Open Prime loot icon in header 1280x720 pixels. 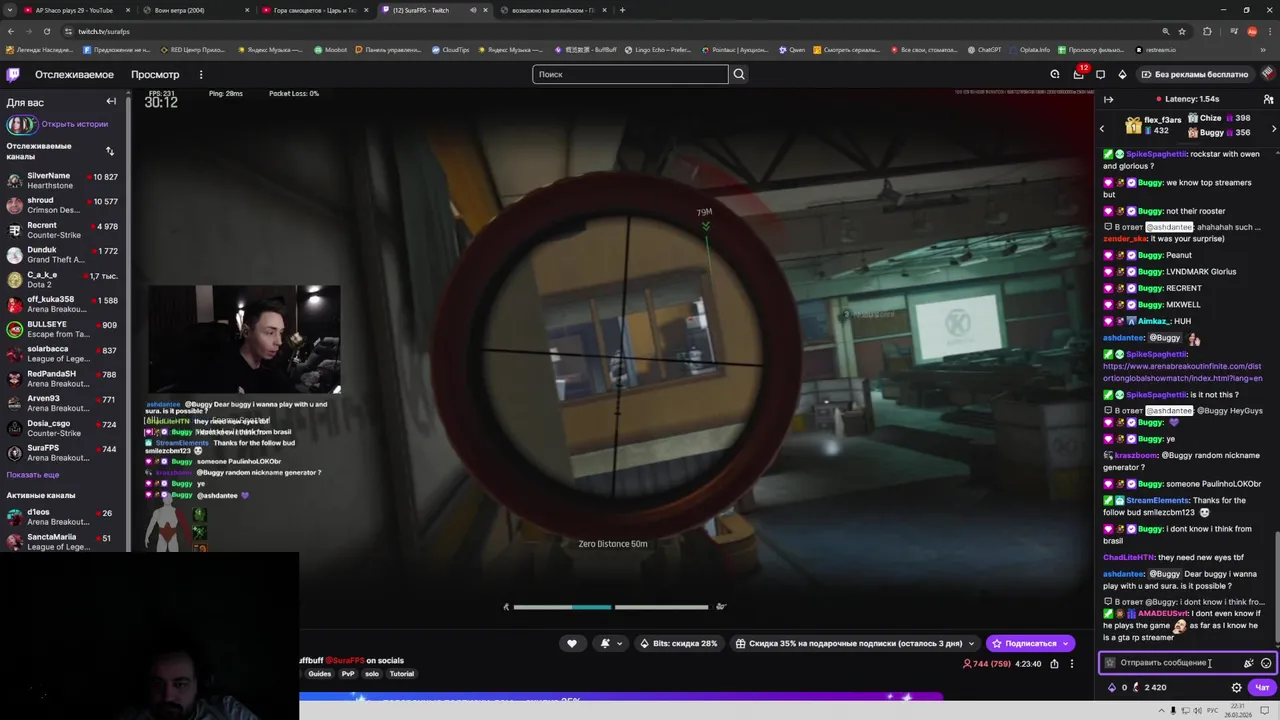click(x=1055, y=74)
